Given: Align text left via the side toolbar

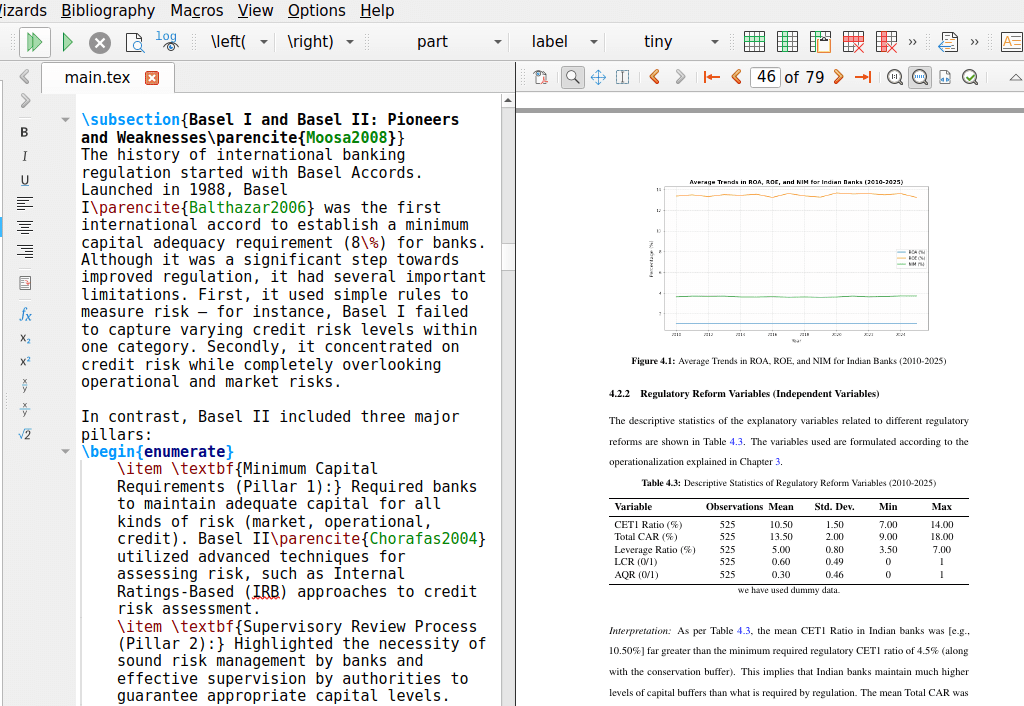Looking at the screenshot, I should click(24, 204).
